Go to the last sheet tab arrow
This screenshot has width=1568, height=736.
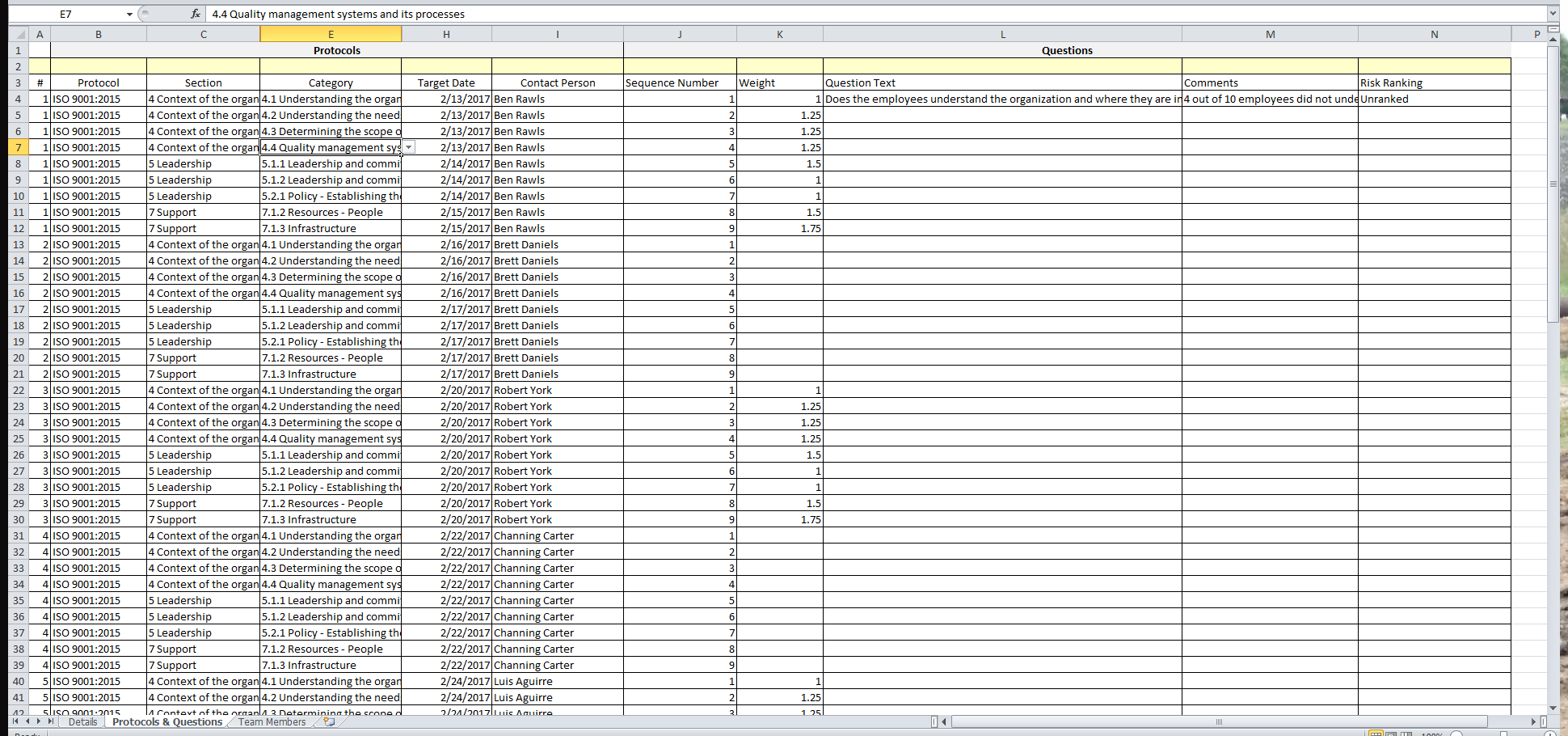(50, 721)
